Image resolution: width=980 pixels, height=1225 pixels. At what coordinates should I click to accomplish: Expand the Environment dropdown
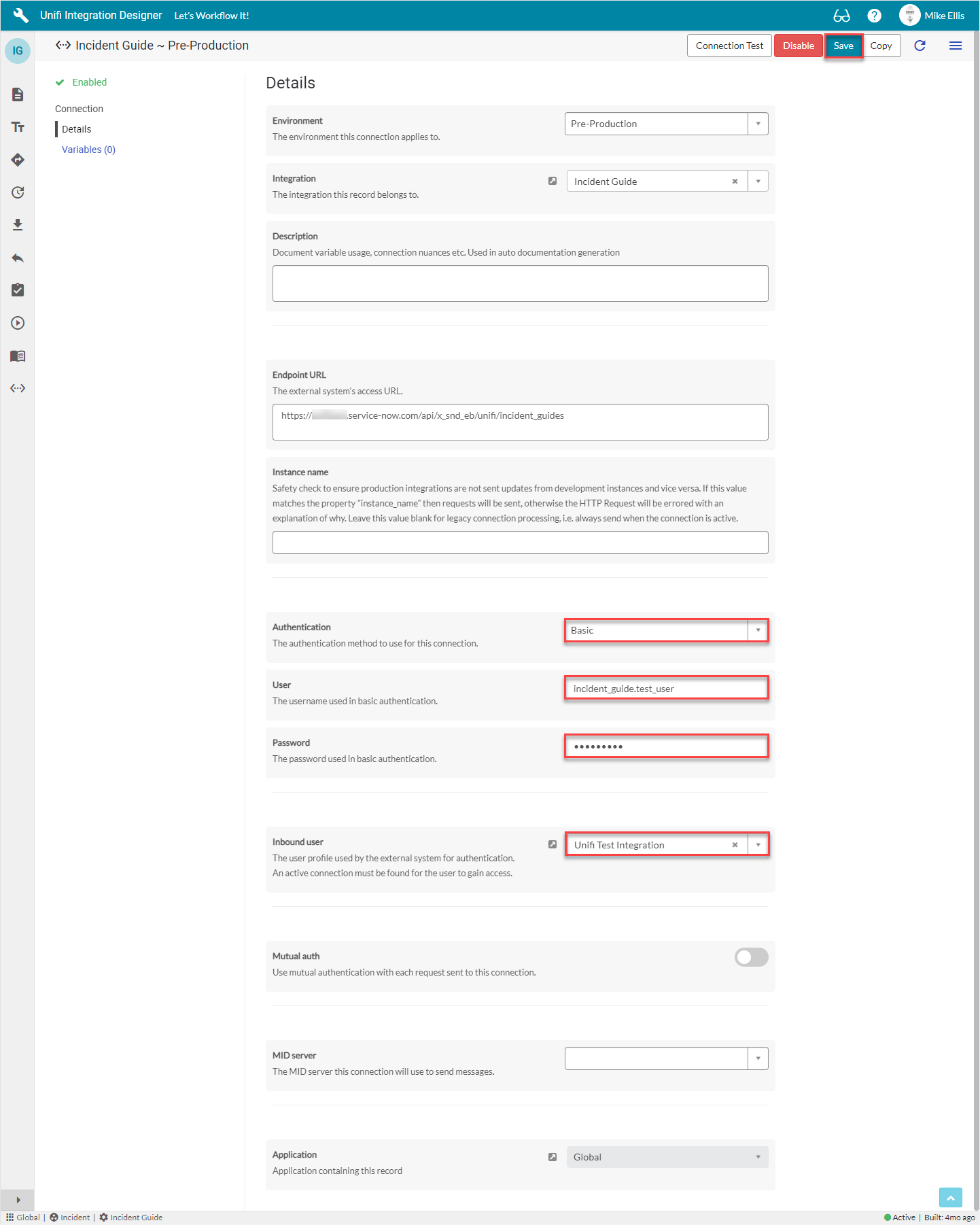pos(758,124)
